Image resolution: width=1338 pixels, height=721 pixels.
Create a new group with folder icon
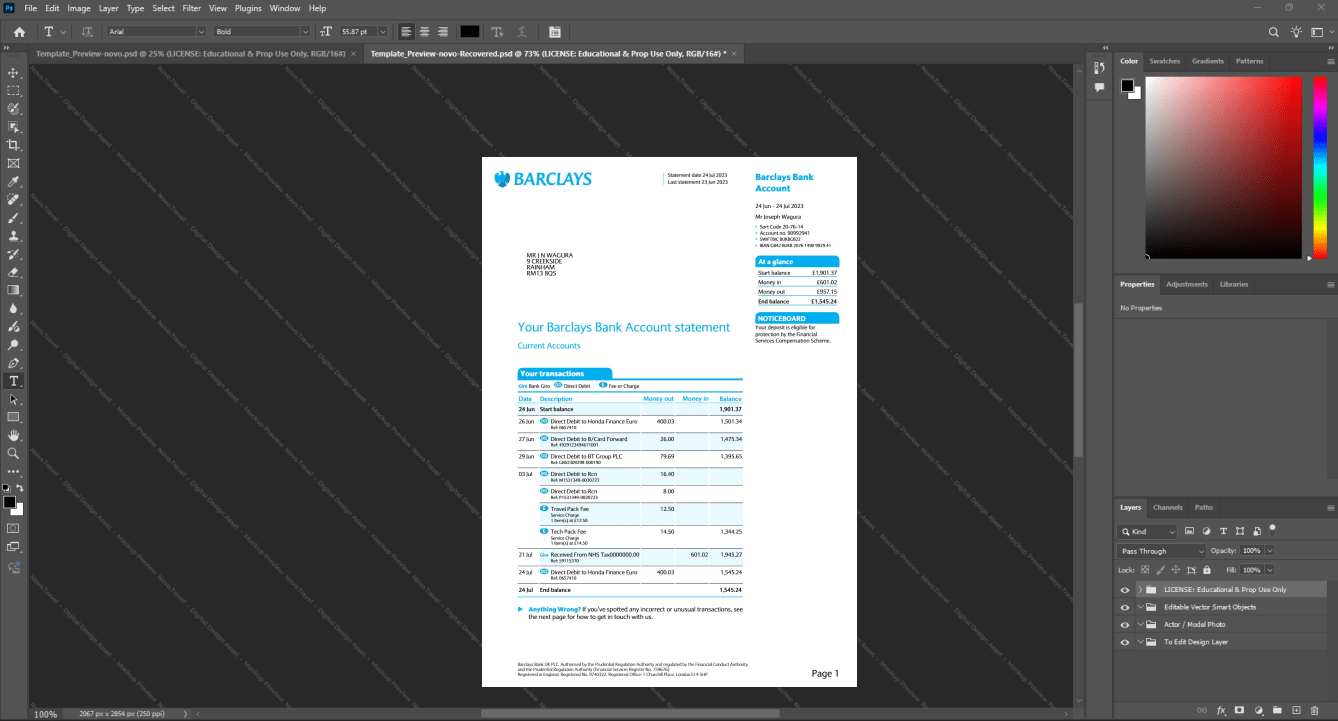click(1277, 710)
